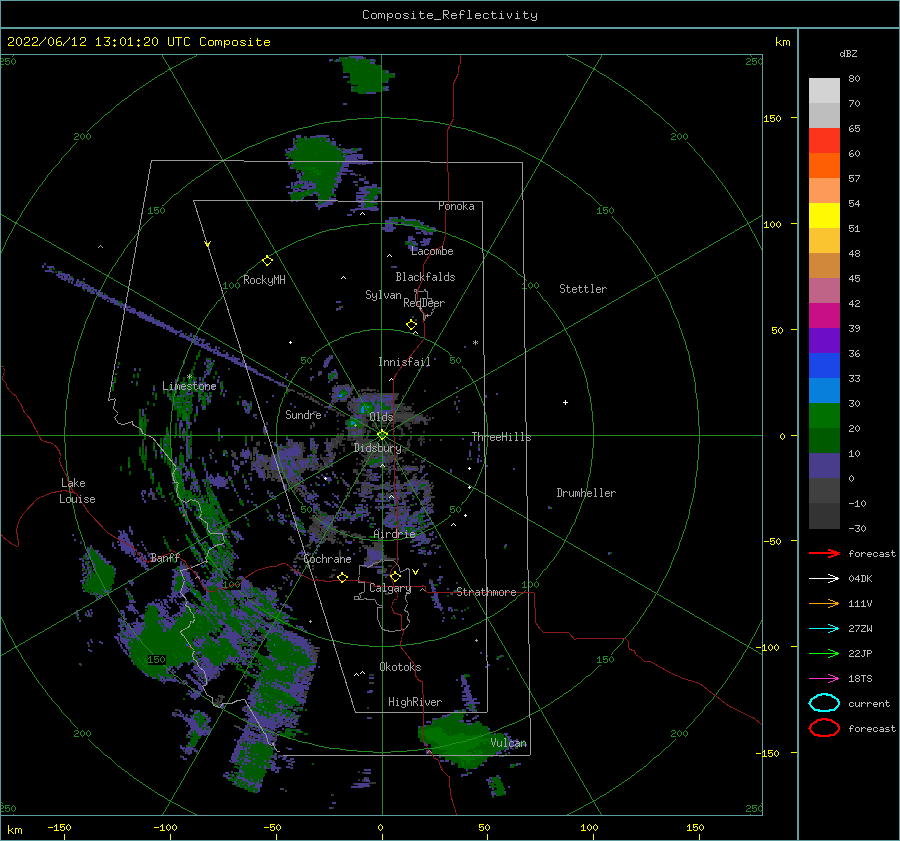The image size is (900, 841).
Task: Click the white plus marker east of ThreeHills
Action: click(565, 402)
